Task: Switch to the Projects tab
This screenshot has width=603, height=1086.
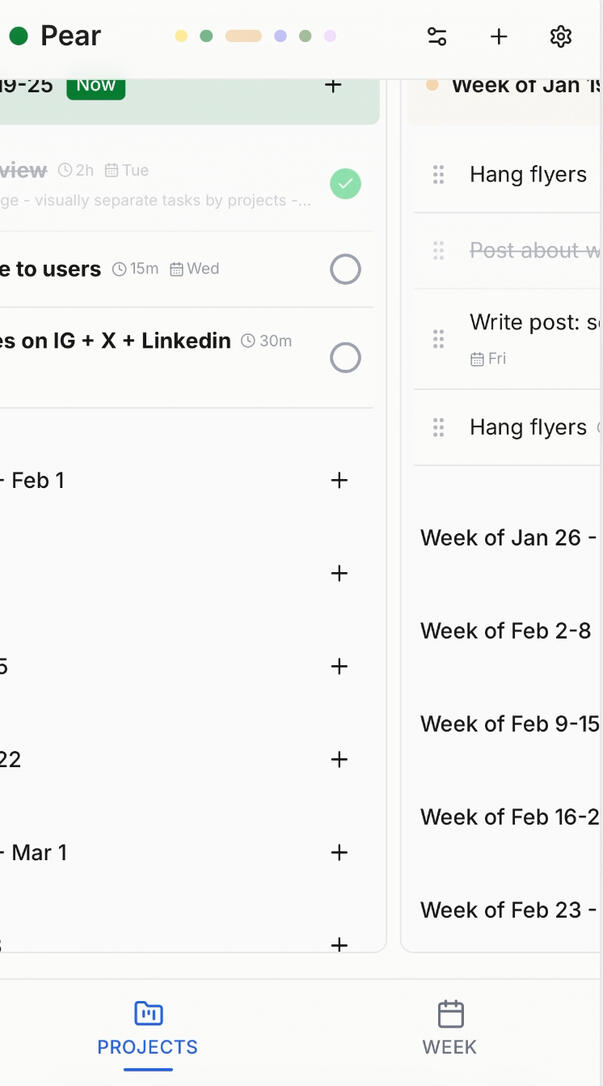Action: click(148, 1028)
